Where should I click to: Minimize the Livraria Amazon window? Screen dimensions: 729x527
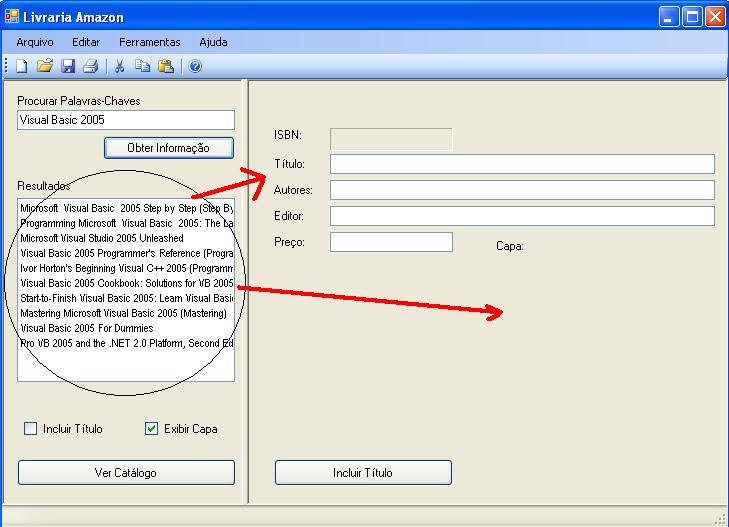[669, 17]
